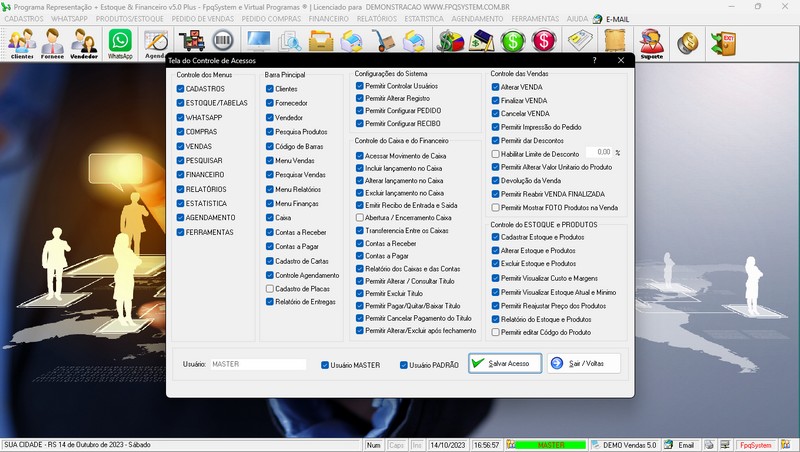
Task: Open the Clientes toolbar icon
Action: tap(22, 43)
